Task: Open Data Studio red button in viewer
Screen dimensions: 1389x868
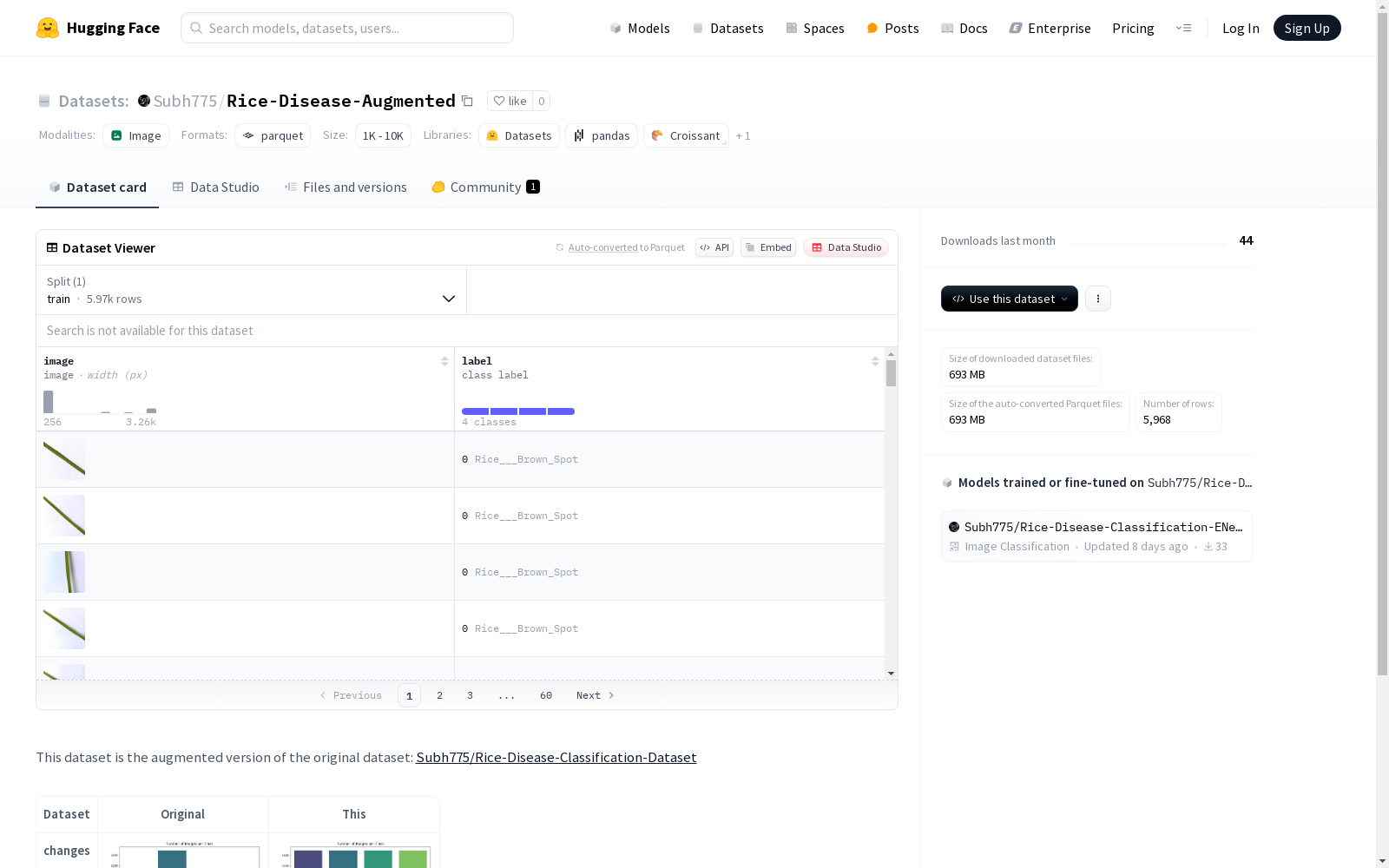Action: tap(846, 247)
